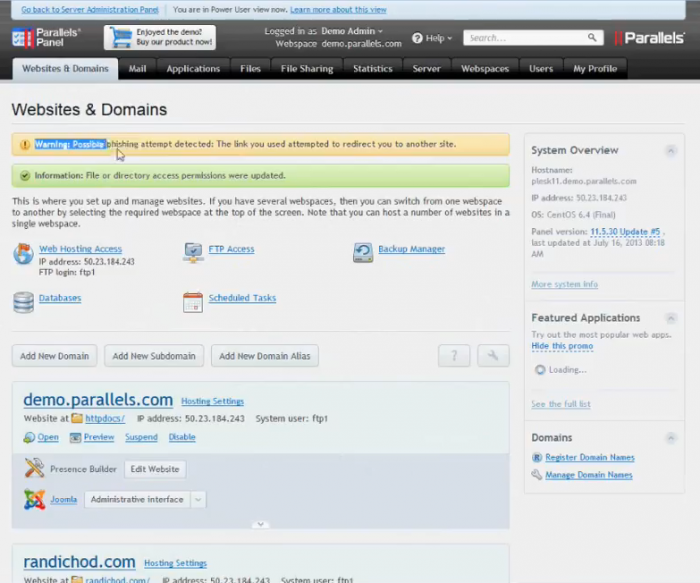Click the Joomla logo icon

34,499
